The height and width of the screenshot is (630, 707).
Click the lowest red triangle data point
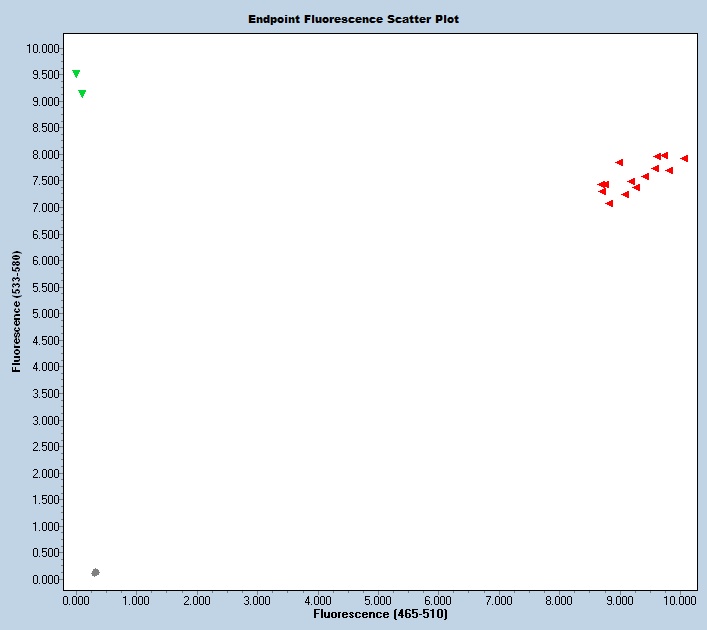click(x=609, y=203)
